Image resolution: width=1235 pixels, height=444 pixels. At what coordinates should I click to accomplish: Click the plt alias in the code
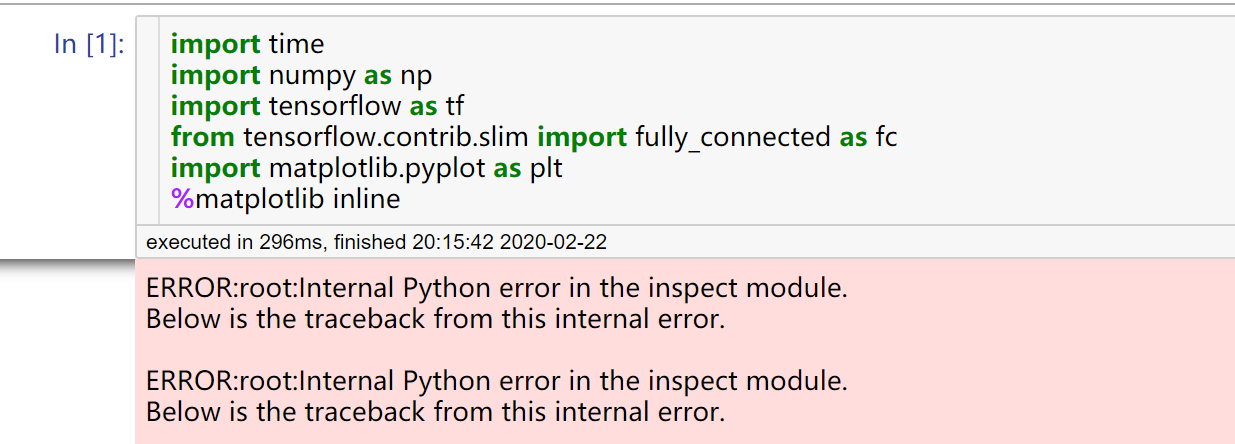546,168
